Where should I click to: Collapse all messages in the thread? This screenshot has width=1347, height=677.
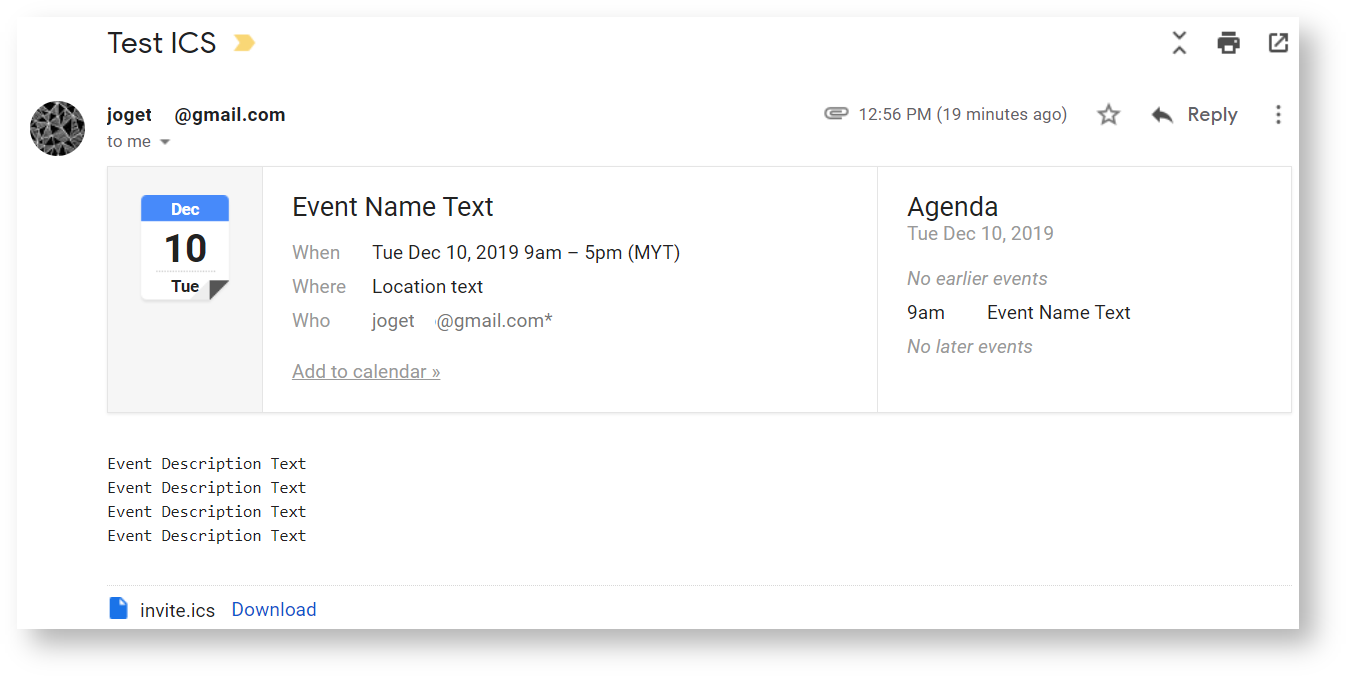pyautogui.click(x=1179, y=43)
